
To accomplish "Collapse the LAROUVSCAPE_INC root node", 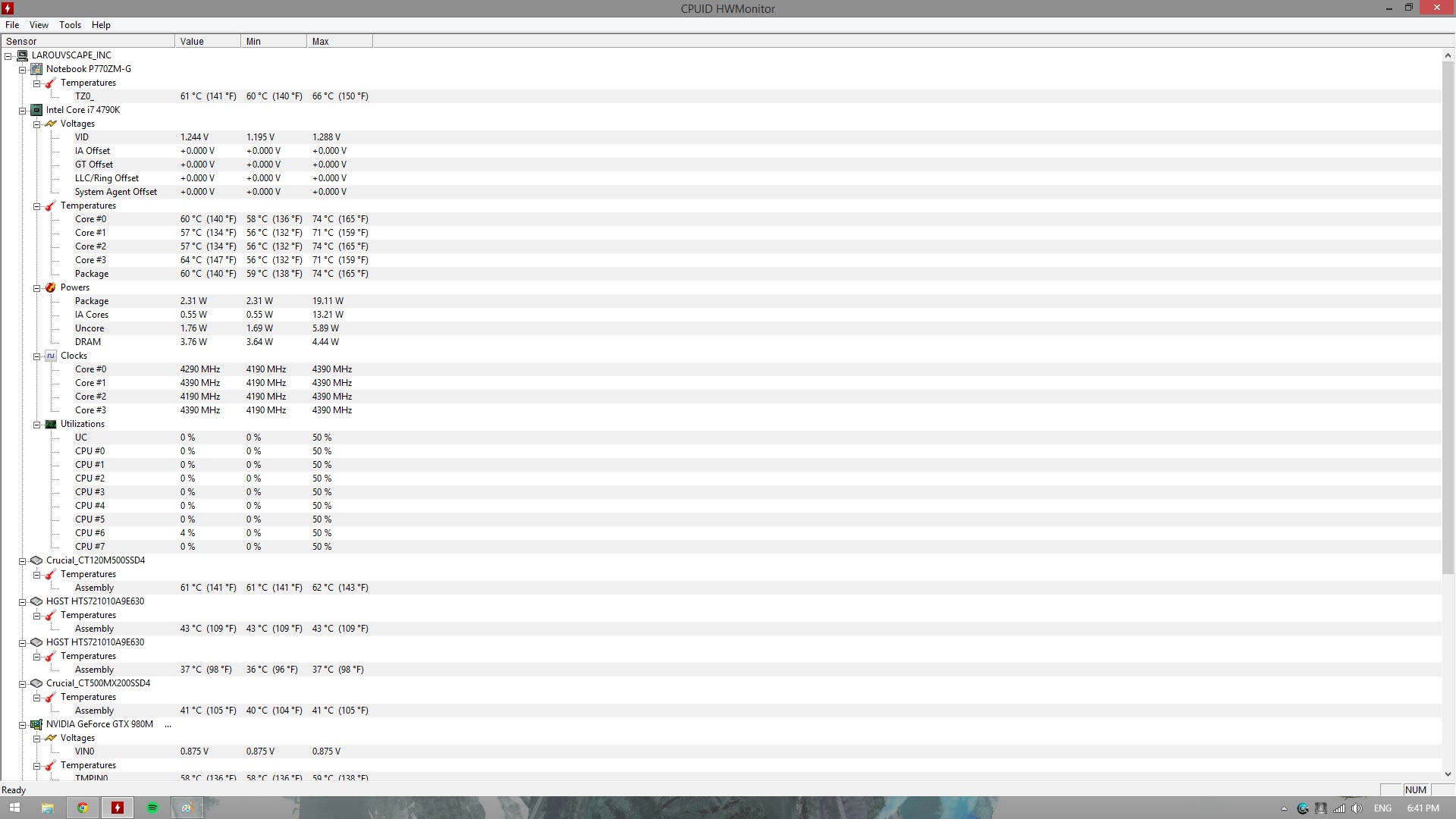I will [8, 56].
